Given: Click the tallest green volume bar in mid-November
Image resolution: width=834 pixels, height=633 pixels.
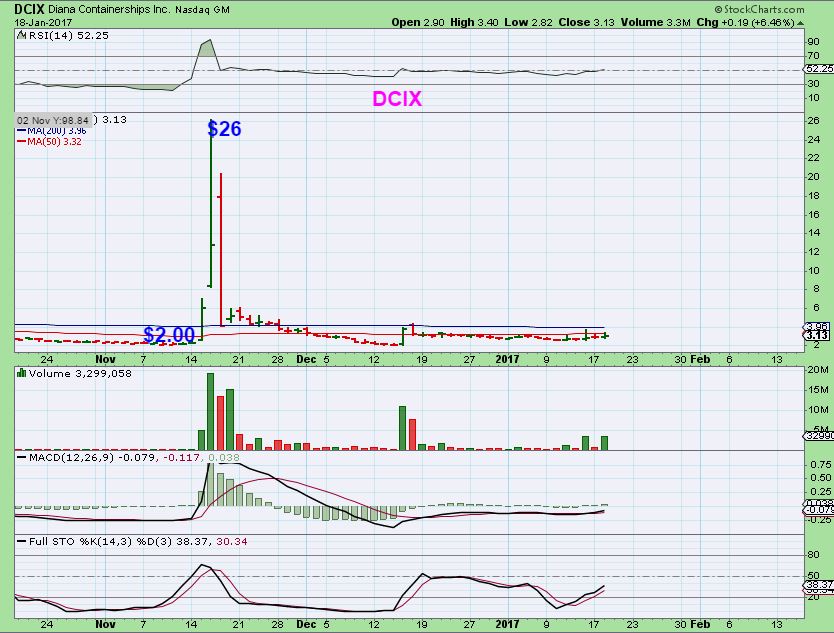Looking at the screenshot, I should 211,412.
